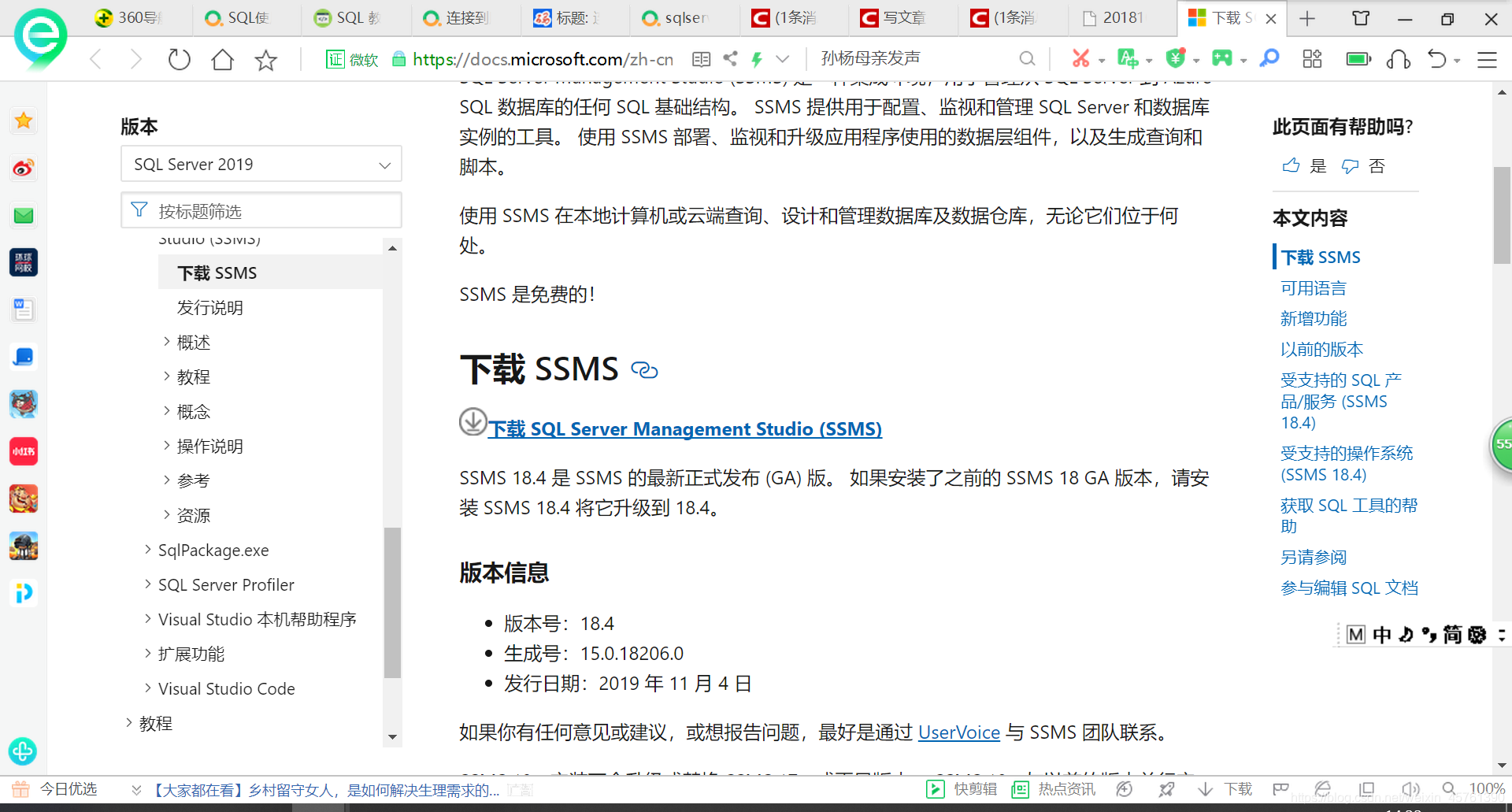Expand the SQL Server Profiler section
This screenshot has height=812, width=1512.
click(226, 584)
